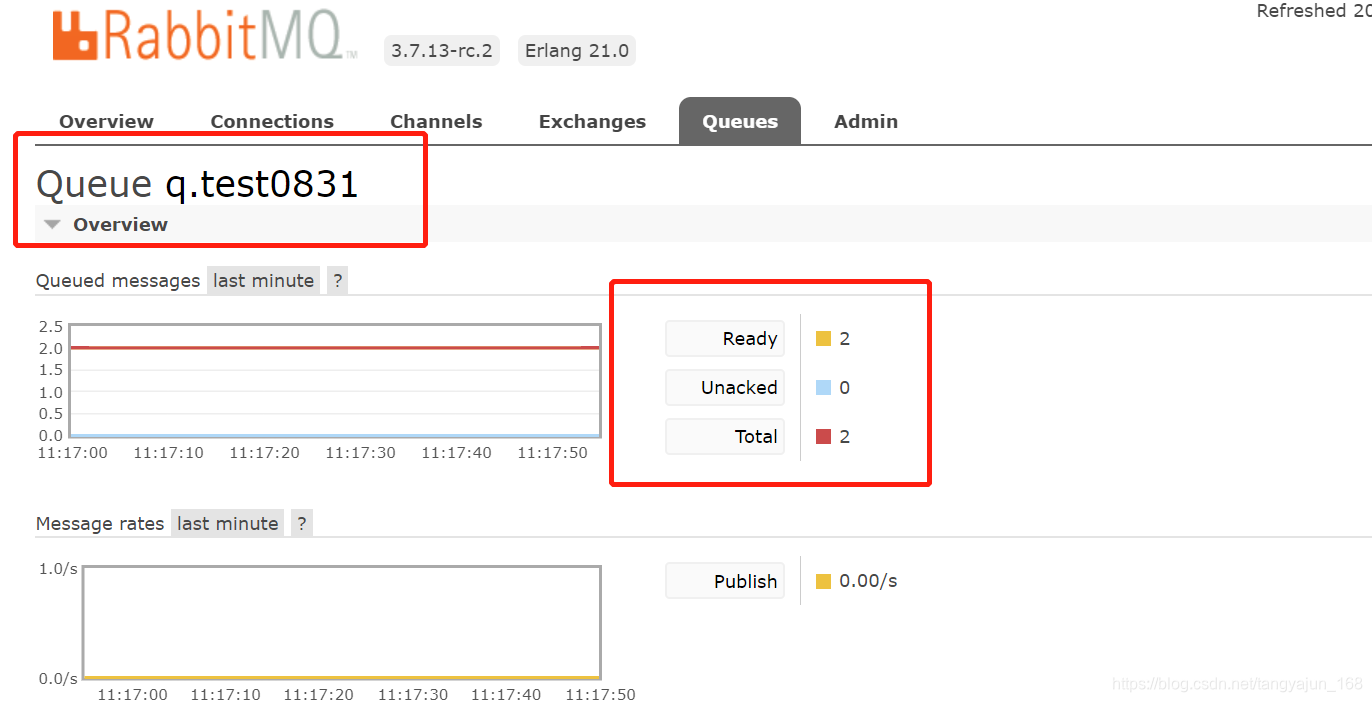Image resolution: width=1372 pixels, height=702 pixels.
Task: Click the Total legend label
Action: (725, 437)
